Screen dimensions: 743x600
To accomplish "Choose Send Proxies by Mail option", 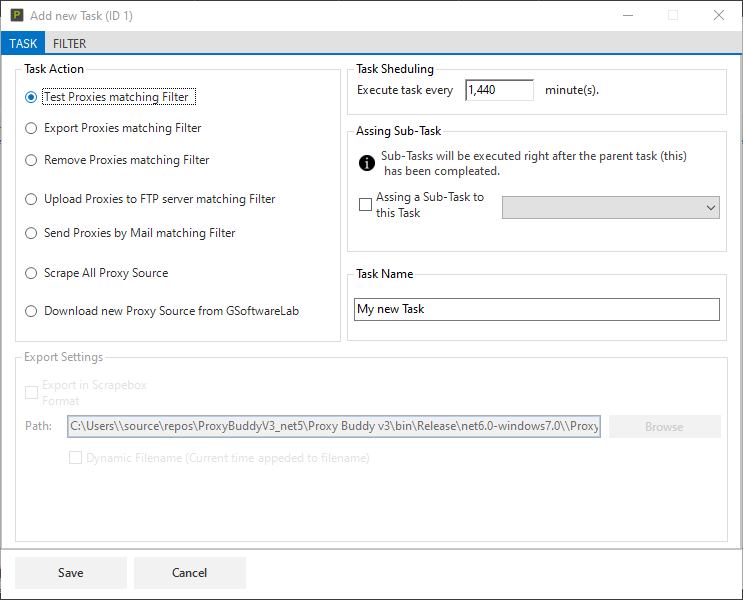I will (x=31, y=233).
